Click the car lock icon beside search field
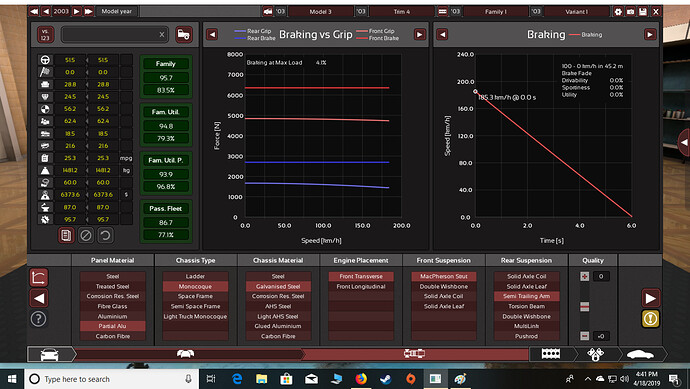Image resolution: width=690 pixels, height=389 pixels. [184, 34]
